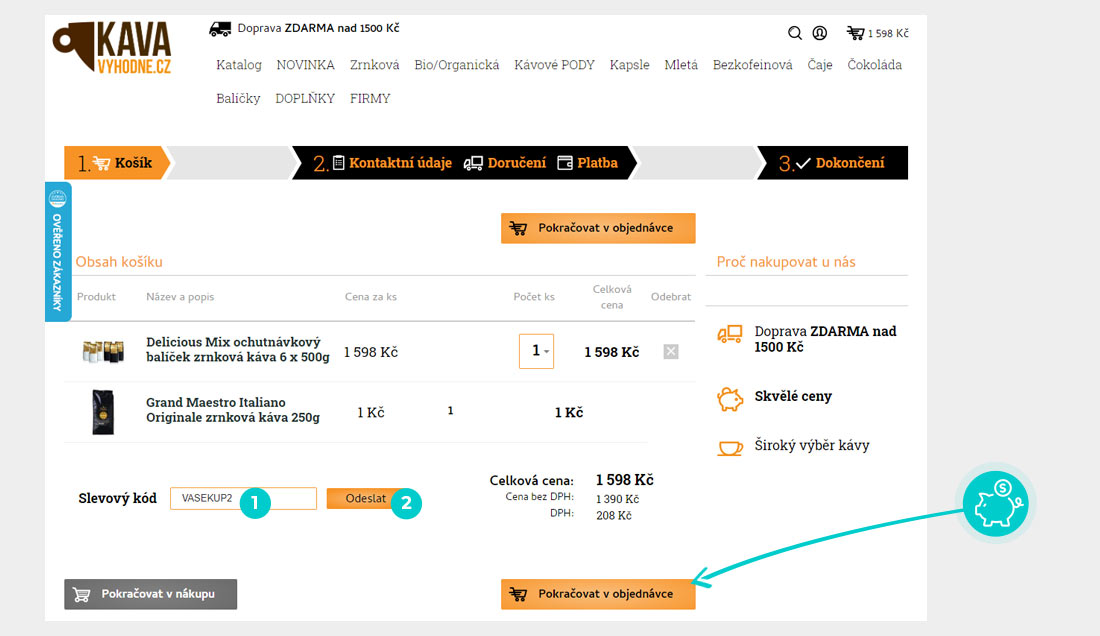Open the cart icon showing 1 598 Kč
Viewport: 1100px width, 636px height.
click(x=877, y=33)
